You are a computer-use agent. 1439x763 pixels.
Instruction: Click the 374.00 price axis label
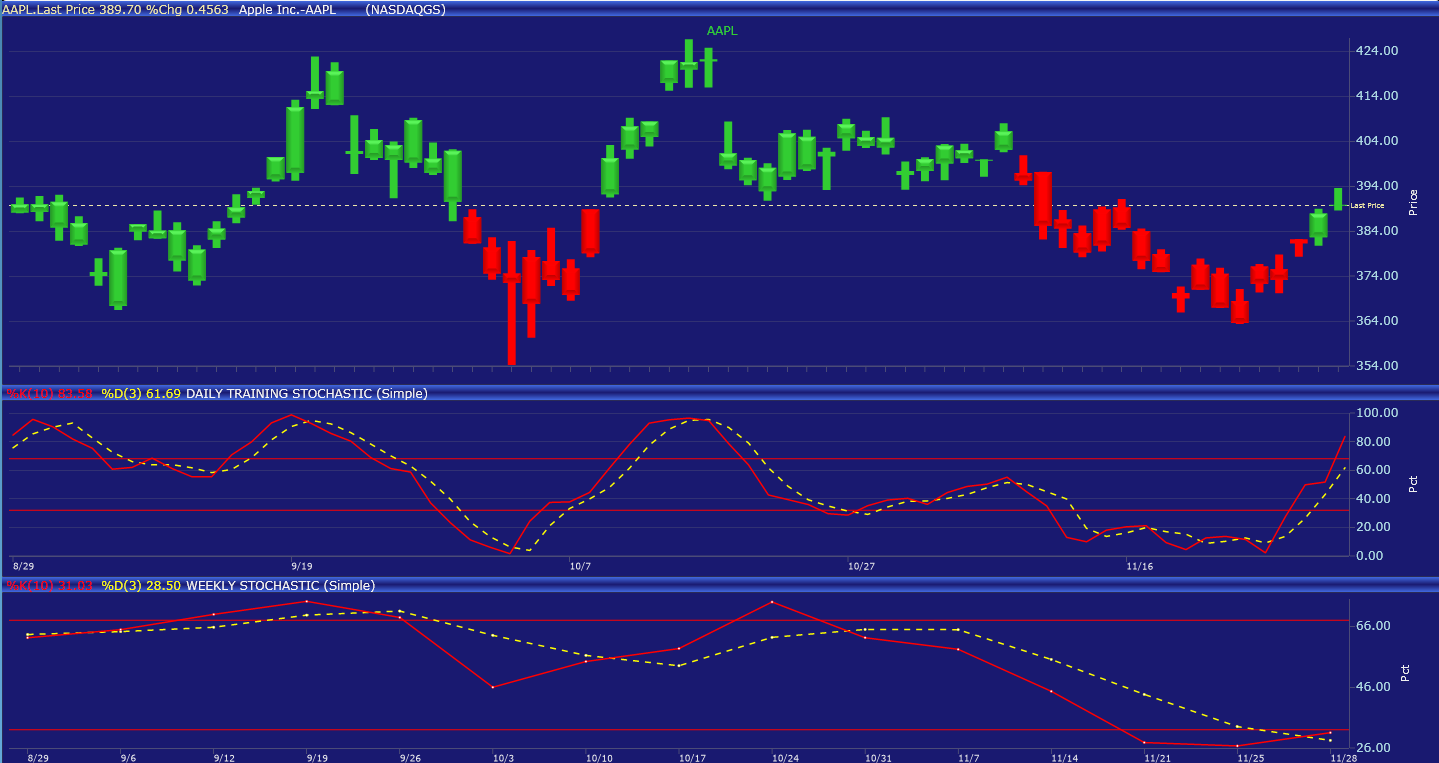tap(1379, 276)
